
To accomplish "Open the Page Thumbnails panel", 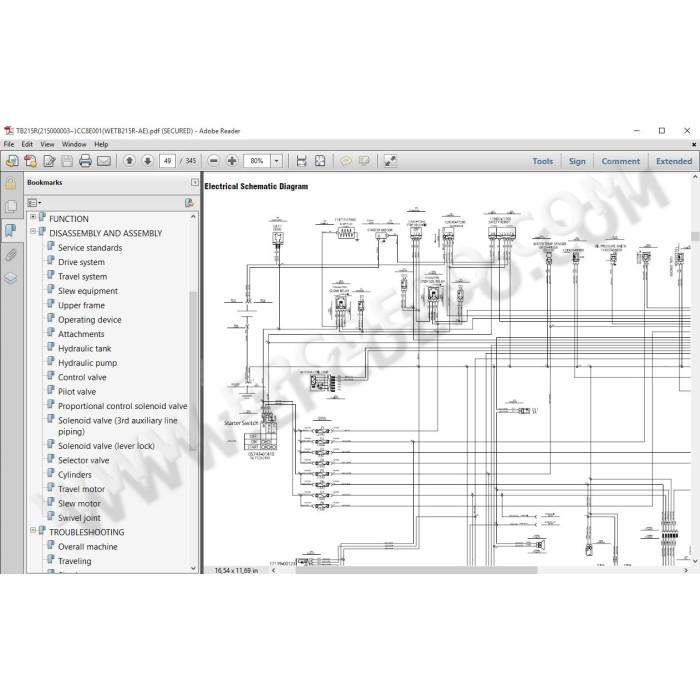I will 11,206.
